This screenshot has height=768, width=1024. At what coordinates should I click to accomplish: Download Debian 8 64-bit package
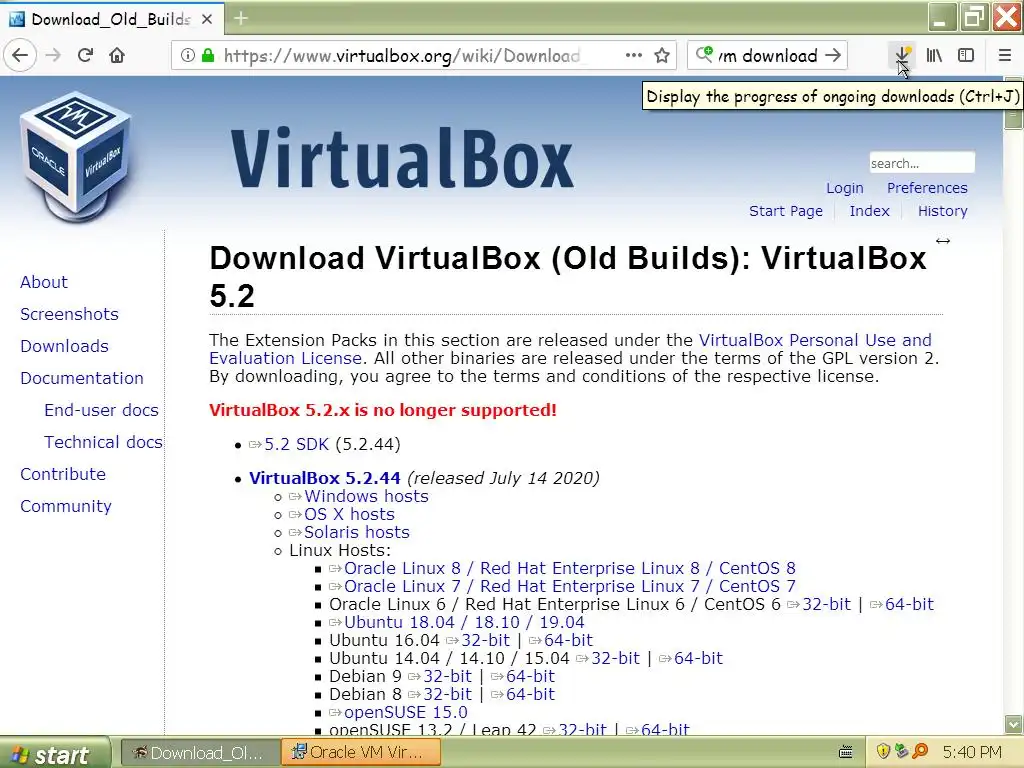[x=530, y=694]
